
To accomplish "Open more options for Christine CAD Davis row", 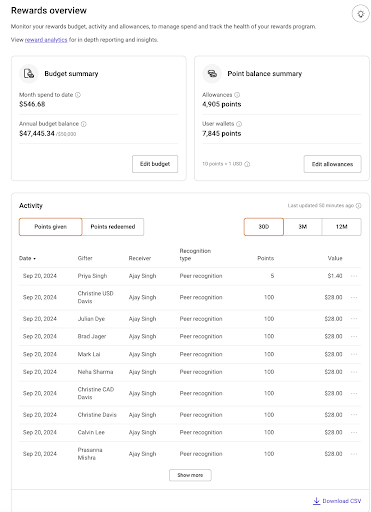I will click(x=354, y=393).
